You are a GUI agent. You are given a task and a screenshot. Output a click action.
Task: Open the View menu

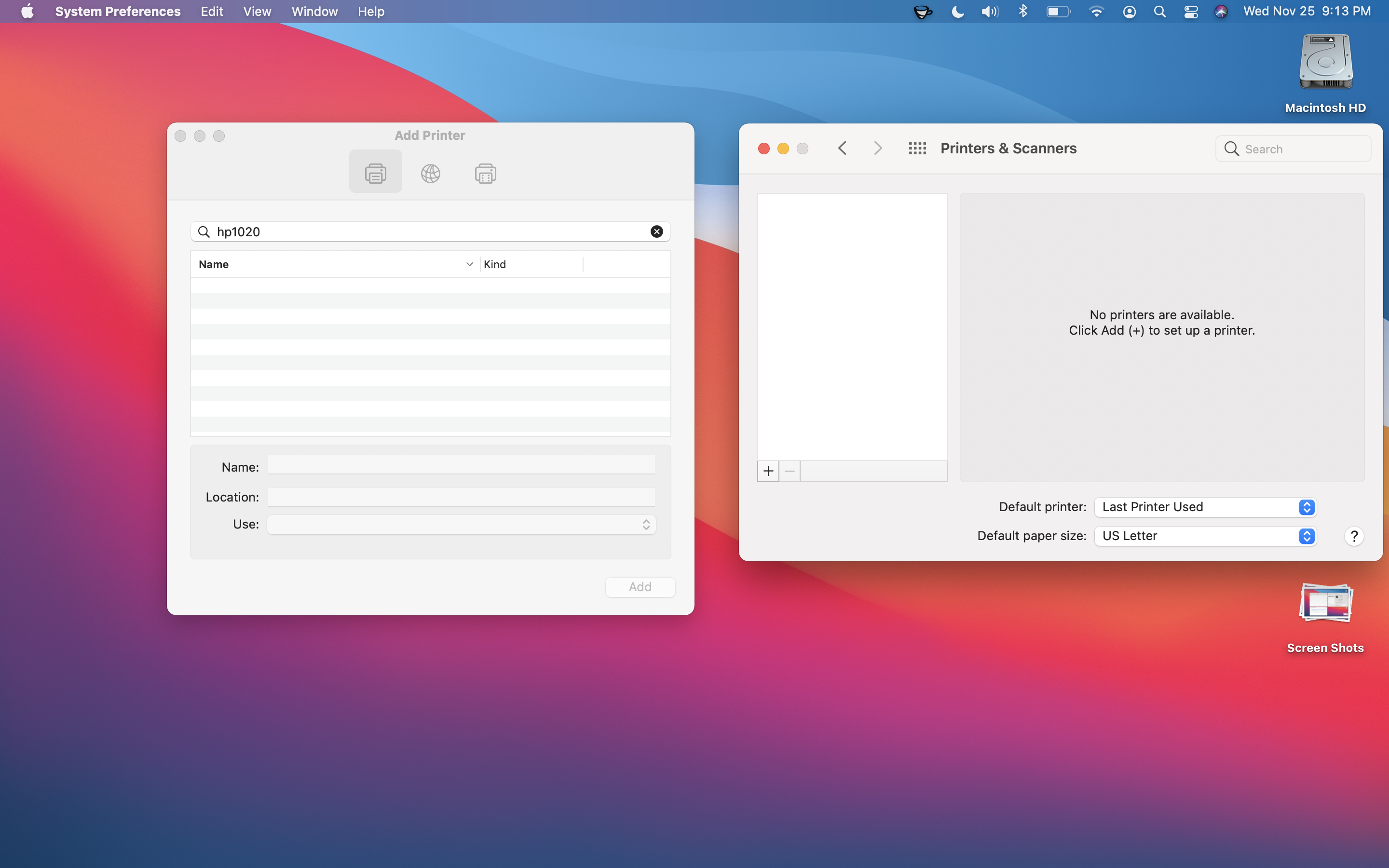[x=257, y=12]
